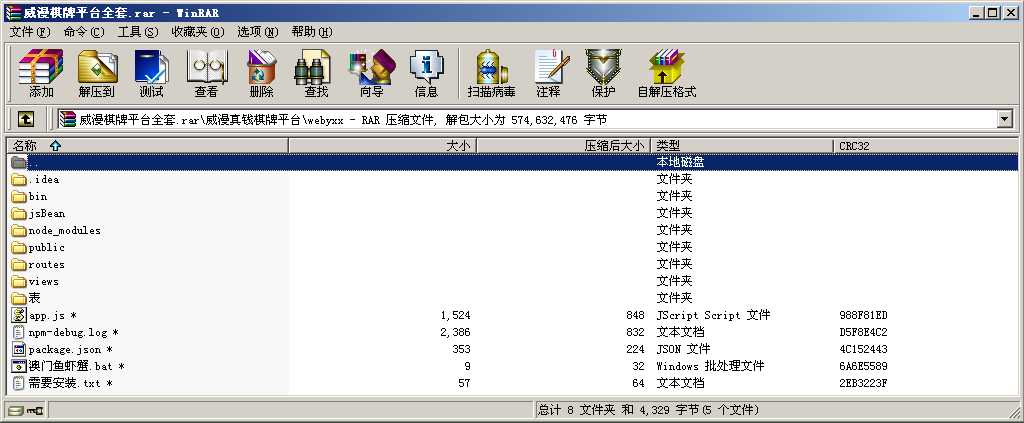Click CRC32 value 988F61ED
This screenshot has width=1024, height=423.
click(x=863, y=315)
